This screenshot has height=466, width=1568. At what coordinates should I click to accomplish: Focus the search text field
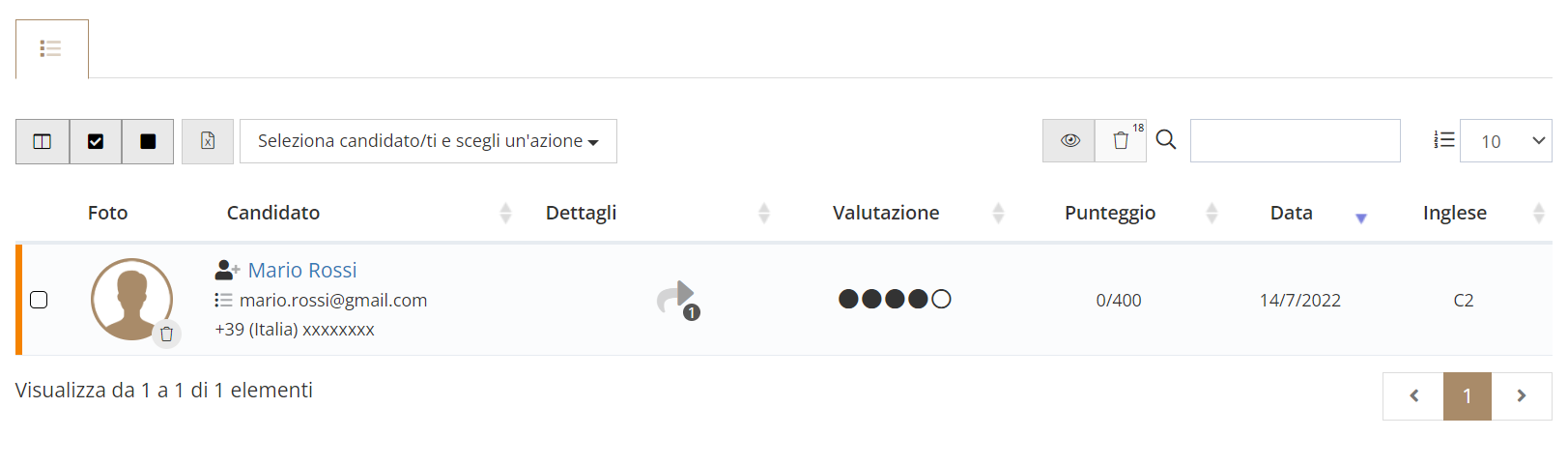(1295, 140)
